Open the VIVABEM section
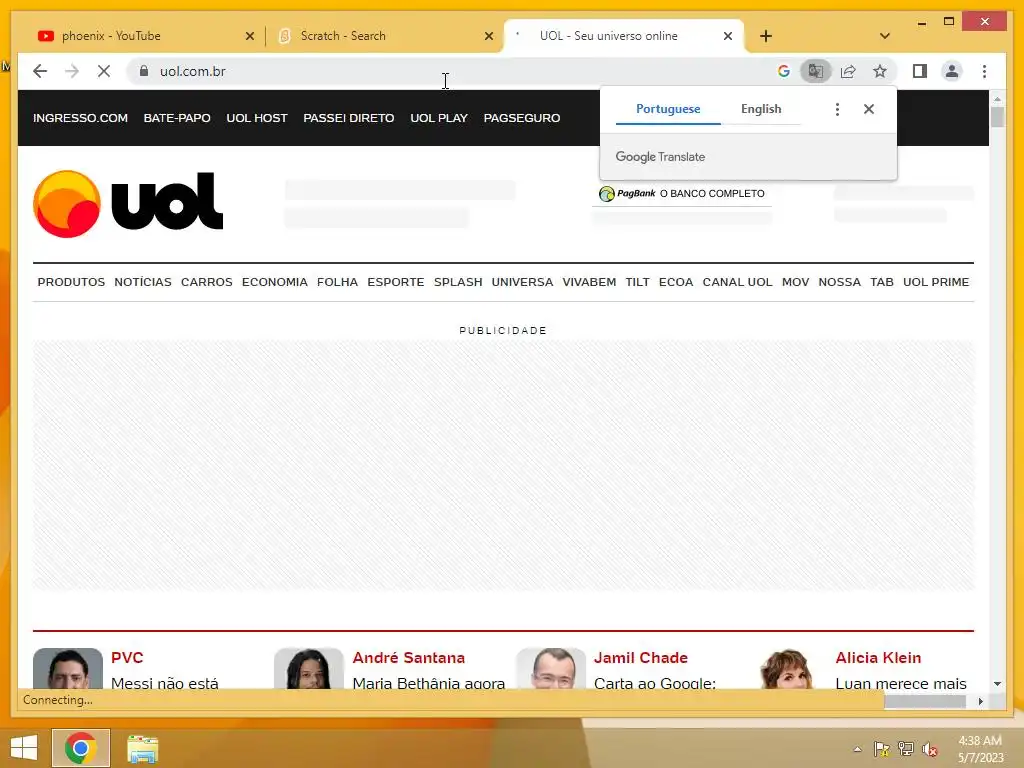Viewport: 1024px width, 768px height. click(589, 282)
